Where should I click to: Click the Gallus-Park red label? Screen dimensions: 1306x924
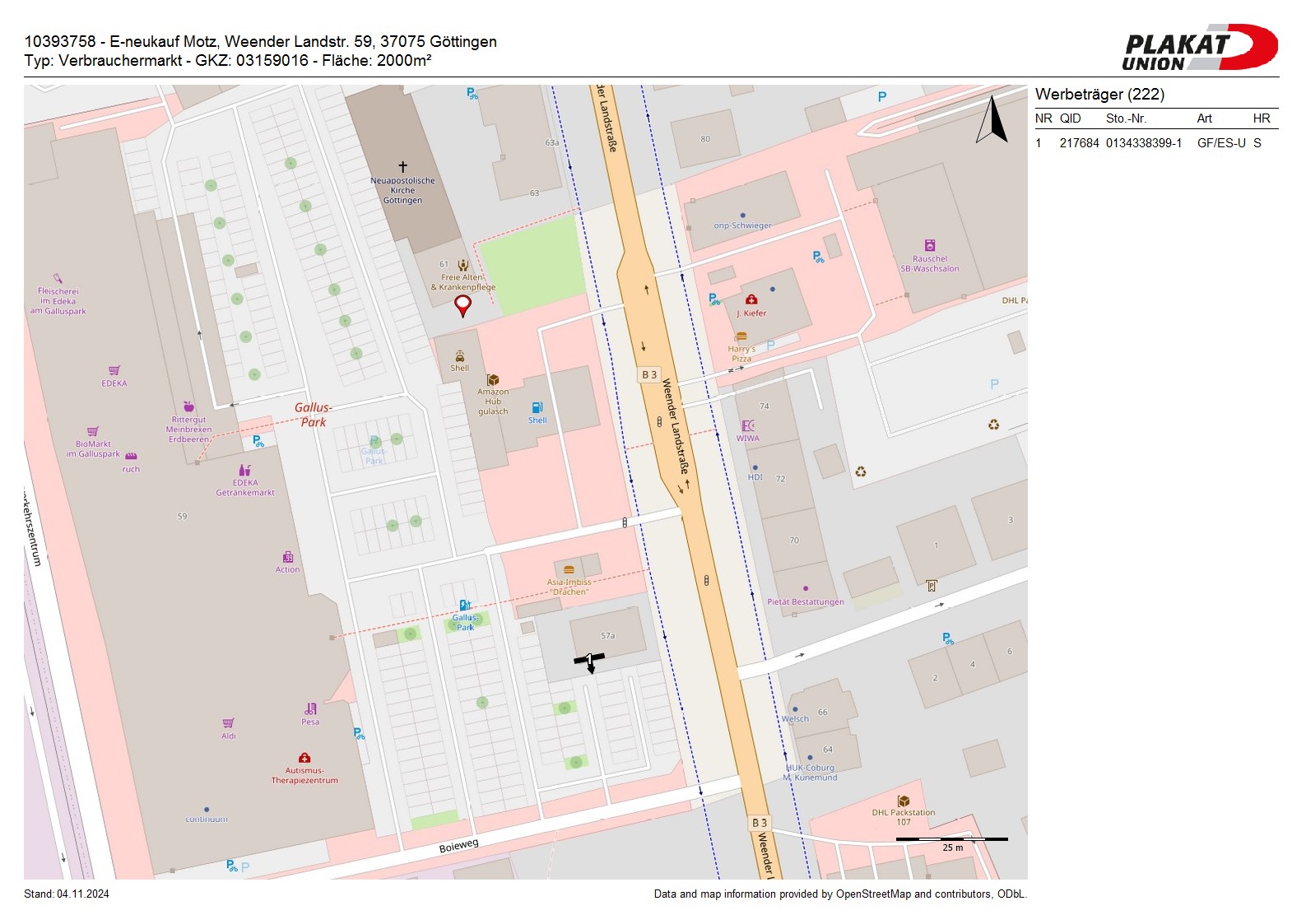click(x=313, y=415)
